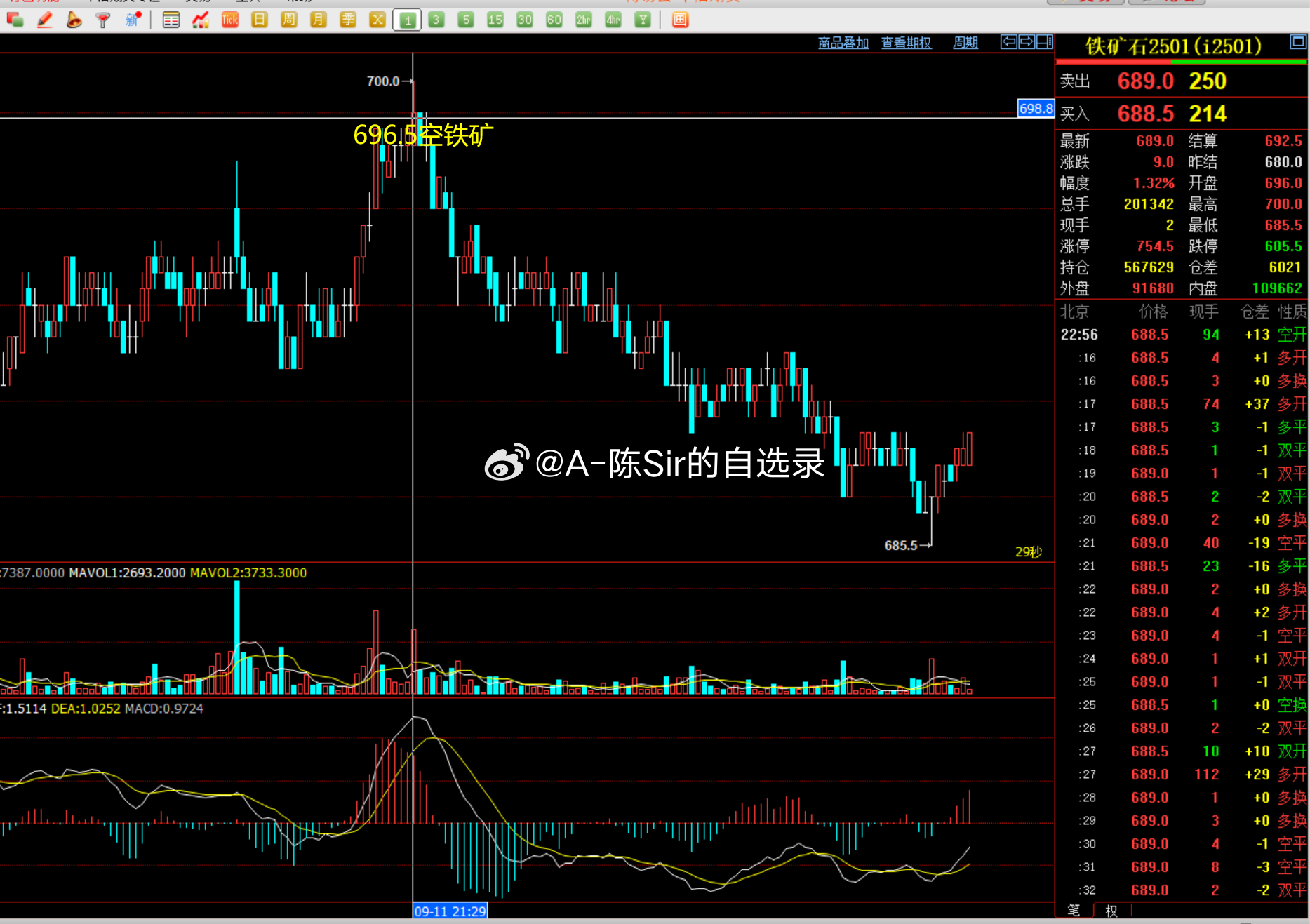The width and height of the screenshot is (1310, 924).
Task: Maximize the 铁矿石2501 quote panel
Action: [1298, 42]
